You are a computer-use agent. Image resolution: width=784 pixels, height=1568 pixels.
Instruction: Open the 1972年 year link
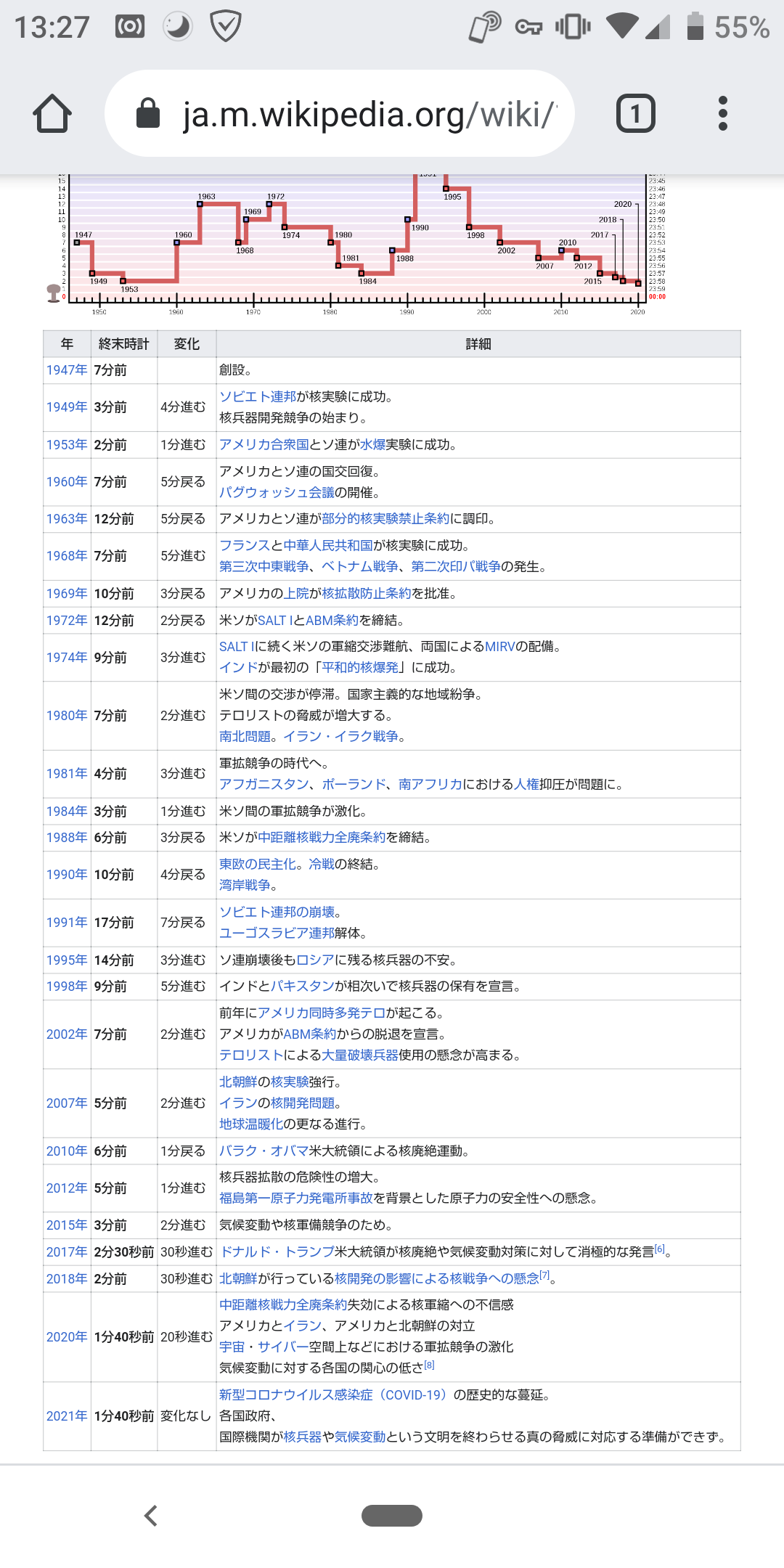67,621
